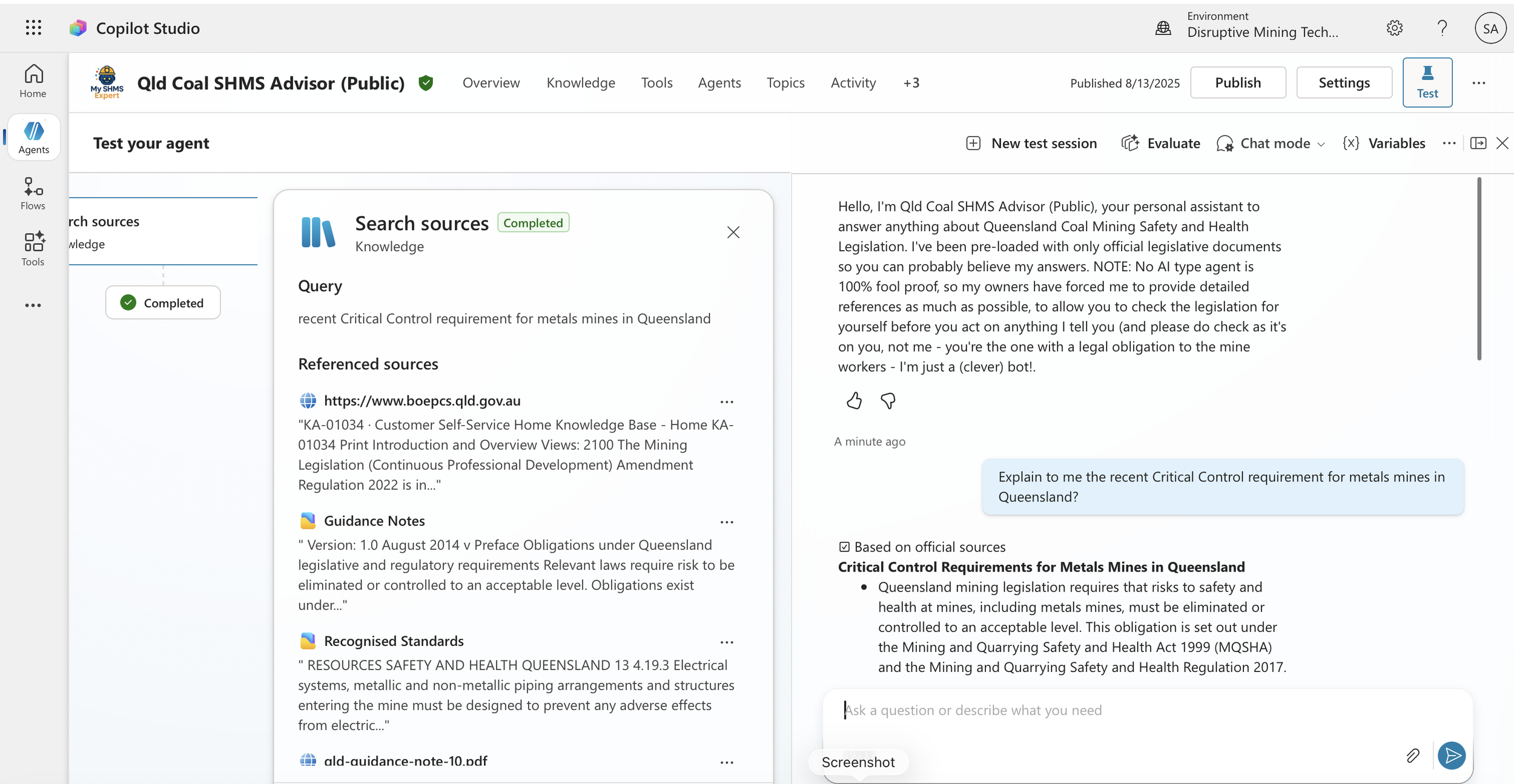The width and height of the screenshot is (1514, 784).
Task: Open the Environment picker globe icon
Action: coord(1163,28)
